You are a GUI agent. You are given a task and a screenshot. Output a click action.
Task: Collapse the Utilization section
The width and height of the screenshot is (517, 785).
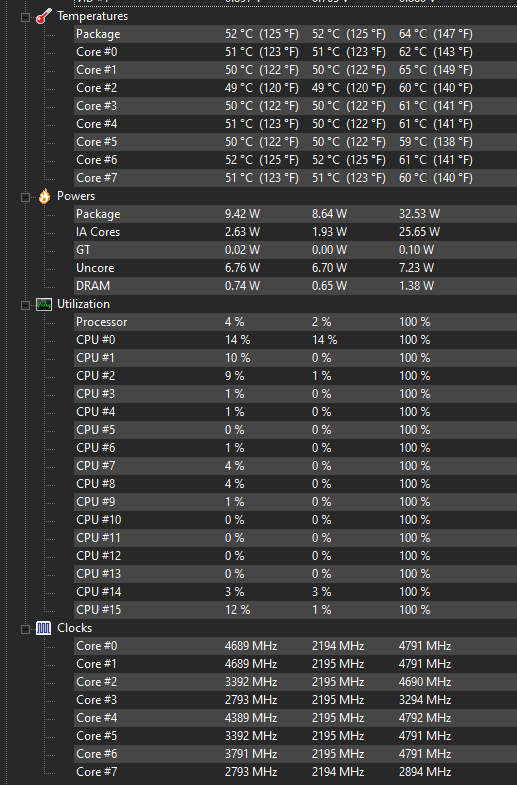[25, 305]
